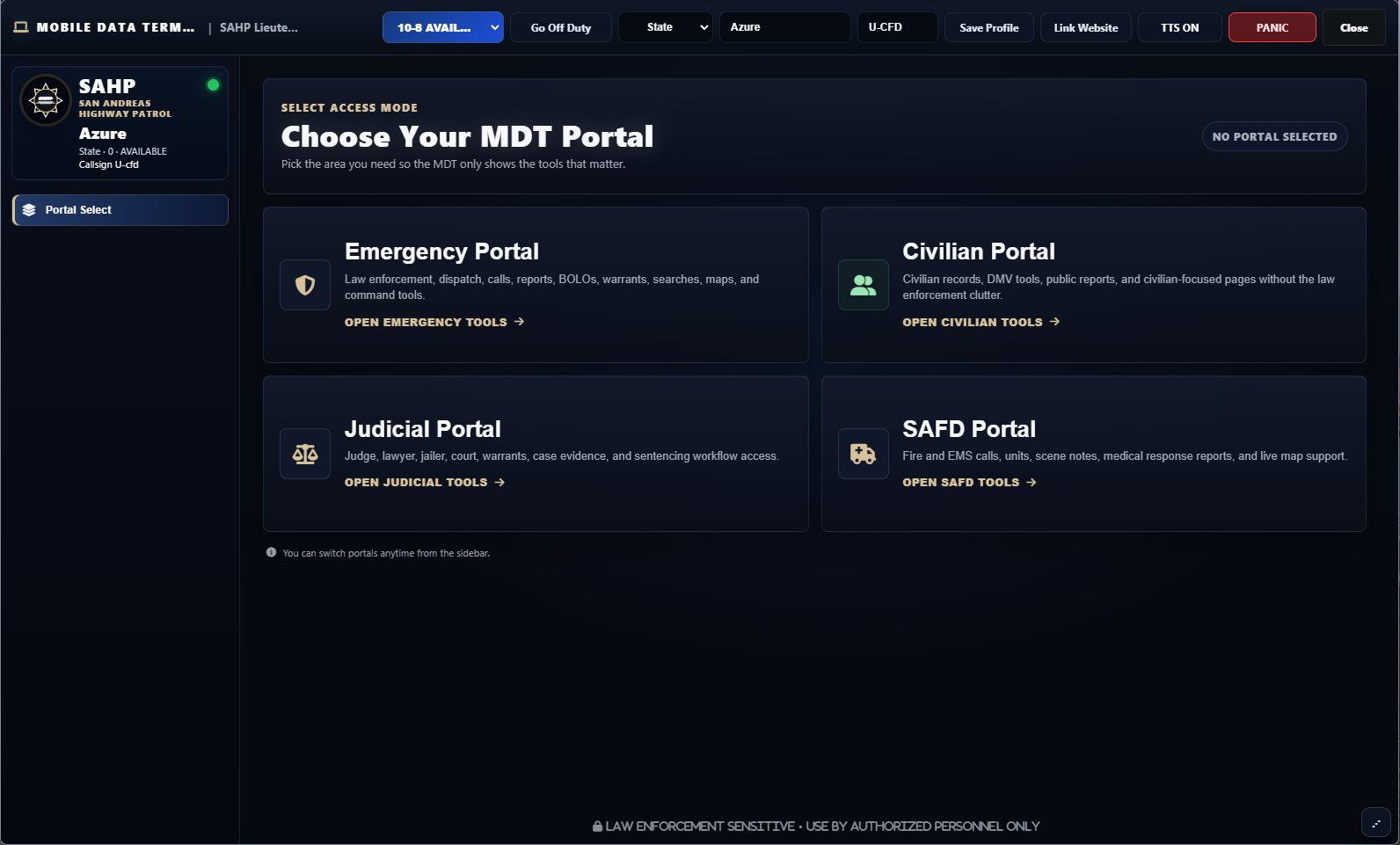Click the SAFD Portal ambulance icon

[x=864, y=454]
